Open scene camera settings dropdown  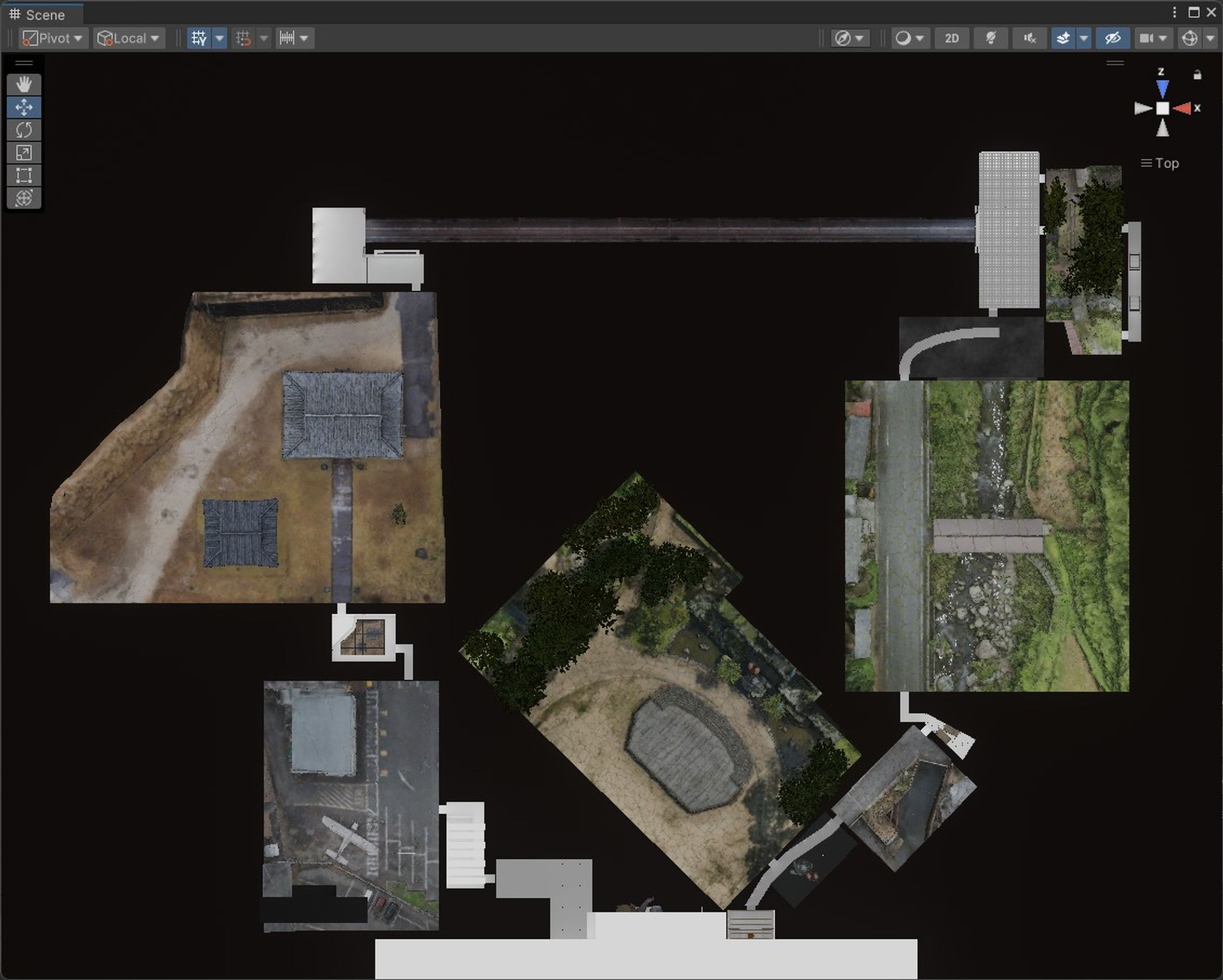tap(1152, 39)
